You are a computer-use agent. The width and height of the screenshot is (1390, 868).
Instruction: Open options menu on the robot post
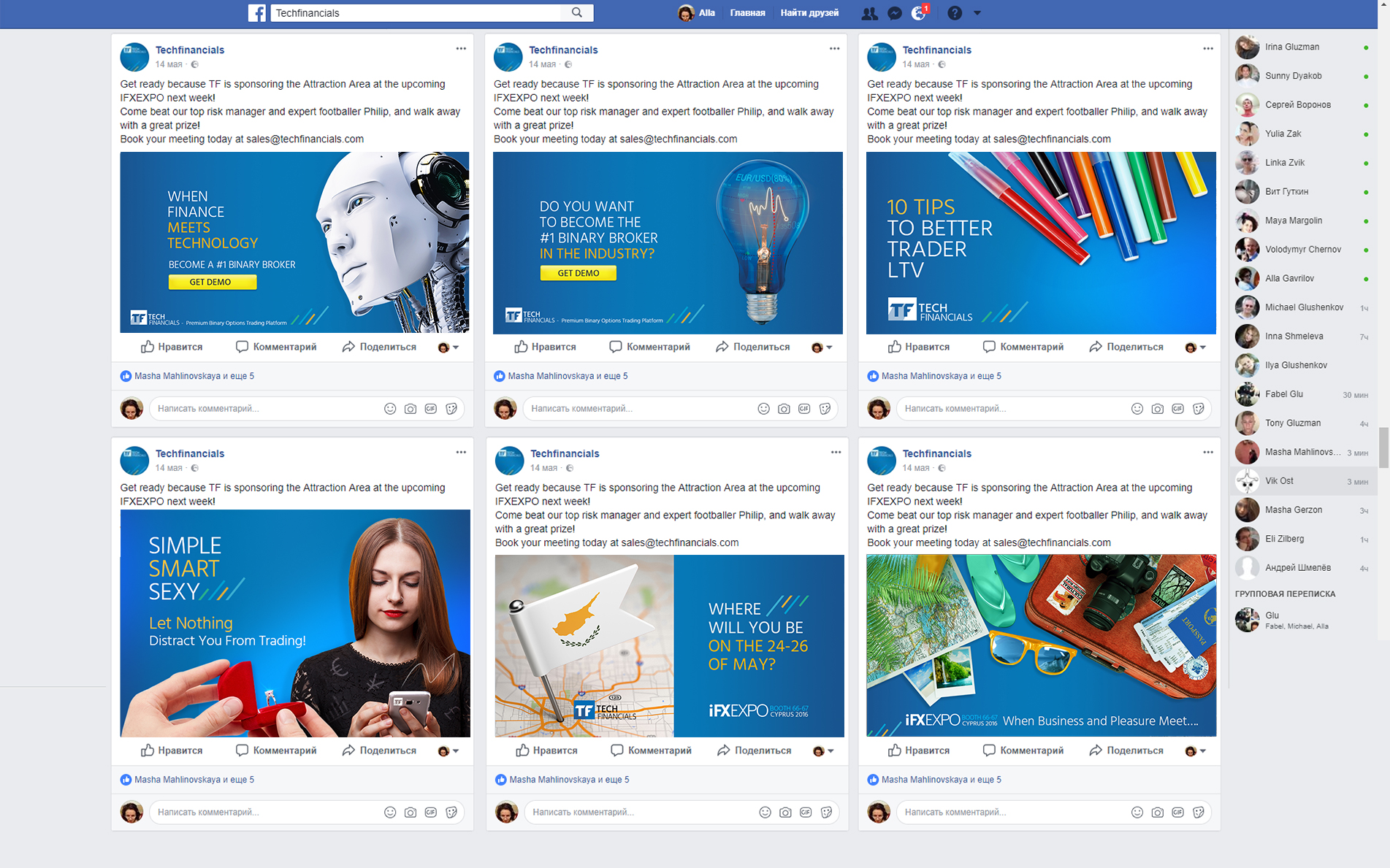(461, 49)
